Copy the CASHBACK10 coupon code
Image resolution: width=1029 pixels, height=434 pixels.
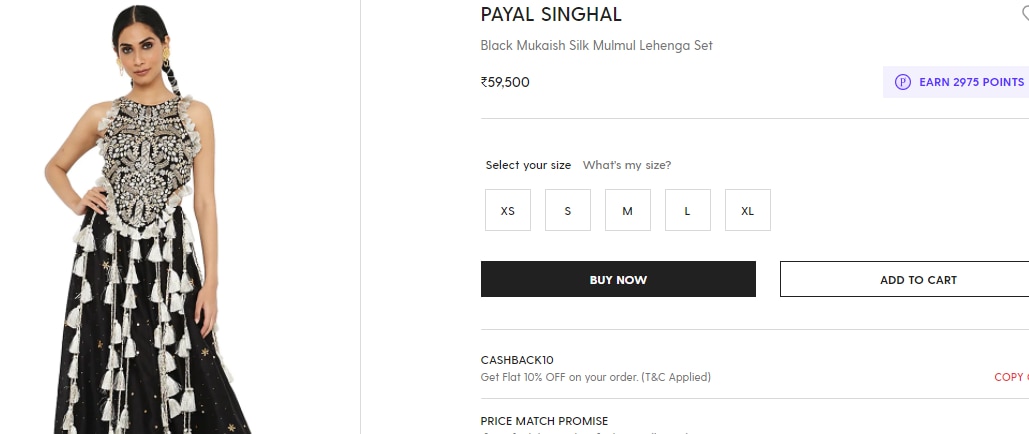tap(1010, 377)
